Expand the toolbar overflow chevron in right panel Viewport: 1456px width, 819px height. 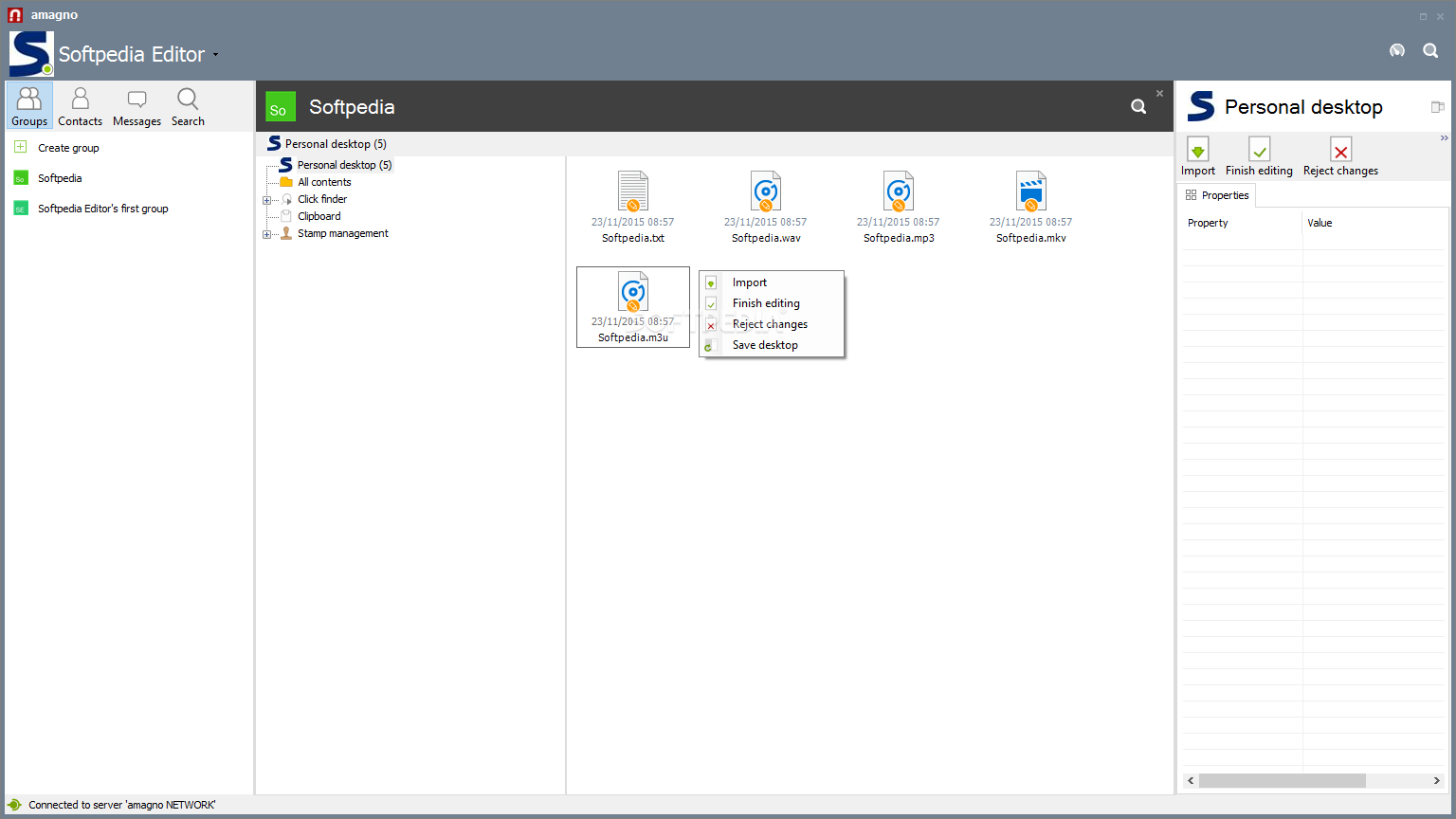coord(1444,138)
